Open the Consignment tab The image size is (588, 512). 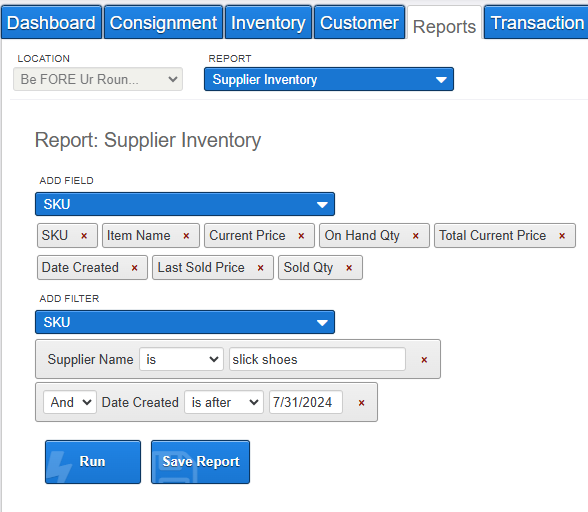pyautogui.click(x=163, y=23)
